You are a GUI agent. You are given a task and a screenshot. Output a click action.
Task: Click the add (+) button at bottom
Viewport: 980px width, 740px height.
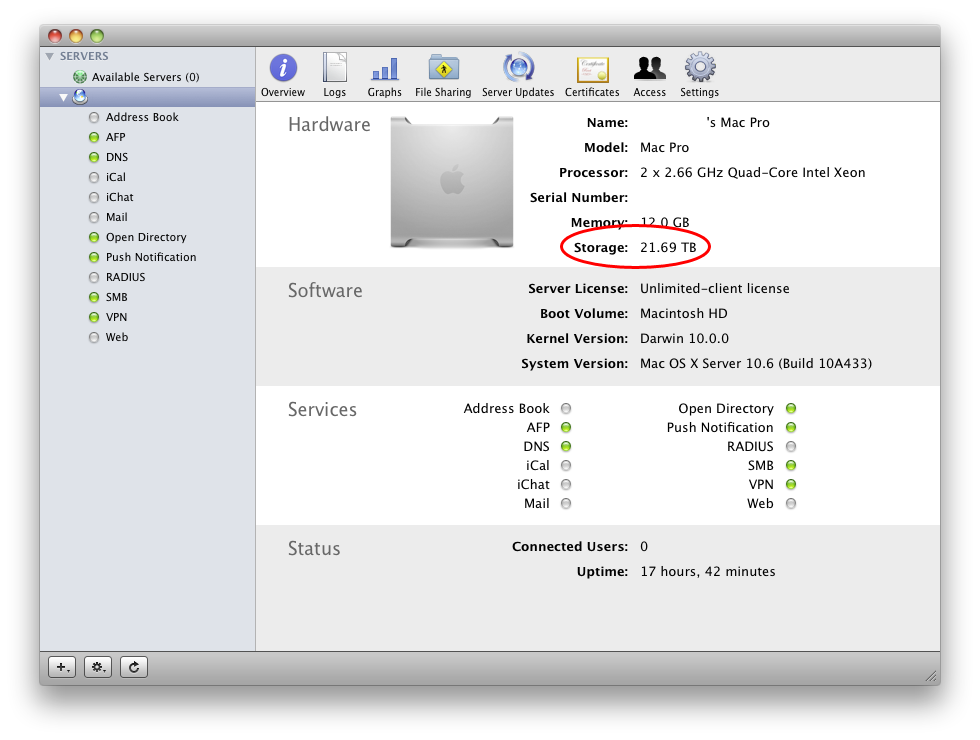[62, 667]
